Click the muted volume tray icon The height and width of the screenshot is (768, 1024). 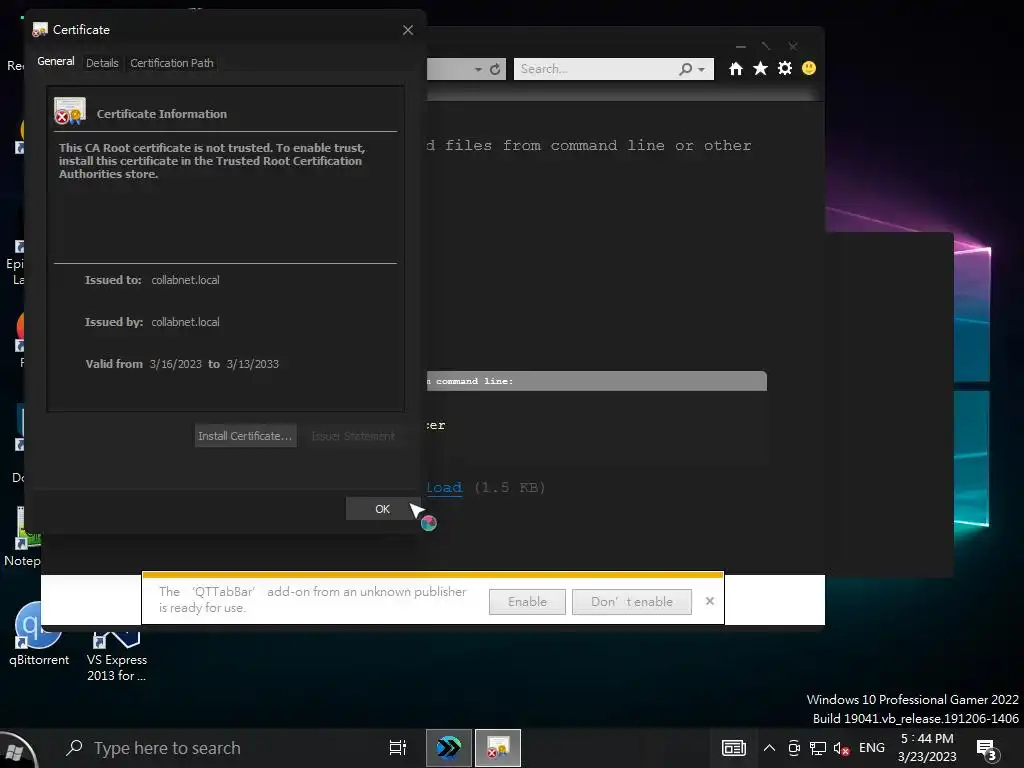[x=842, y=748]
